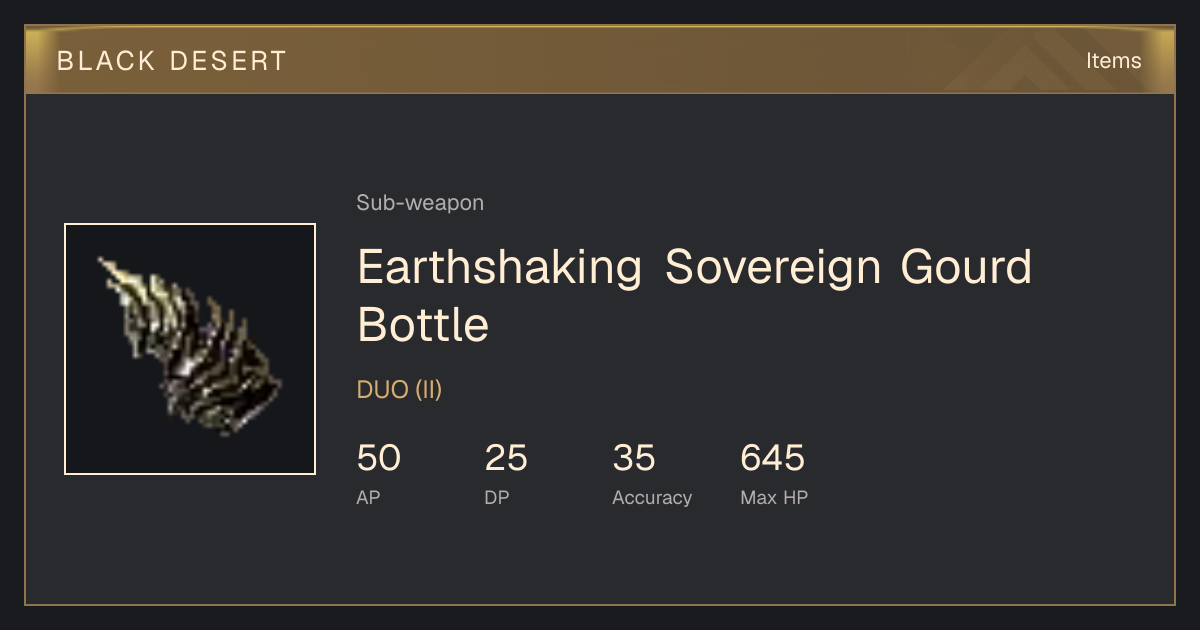
Task: Click the word Bottle in the title
Action: click(423, 325)
